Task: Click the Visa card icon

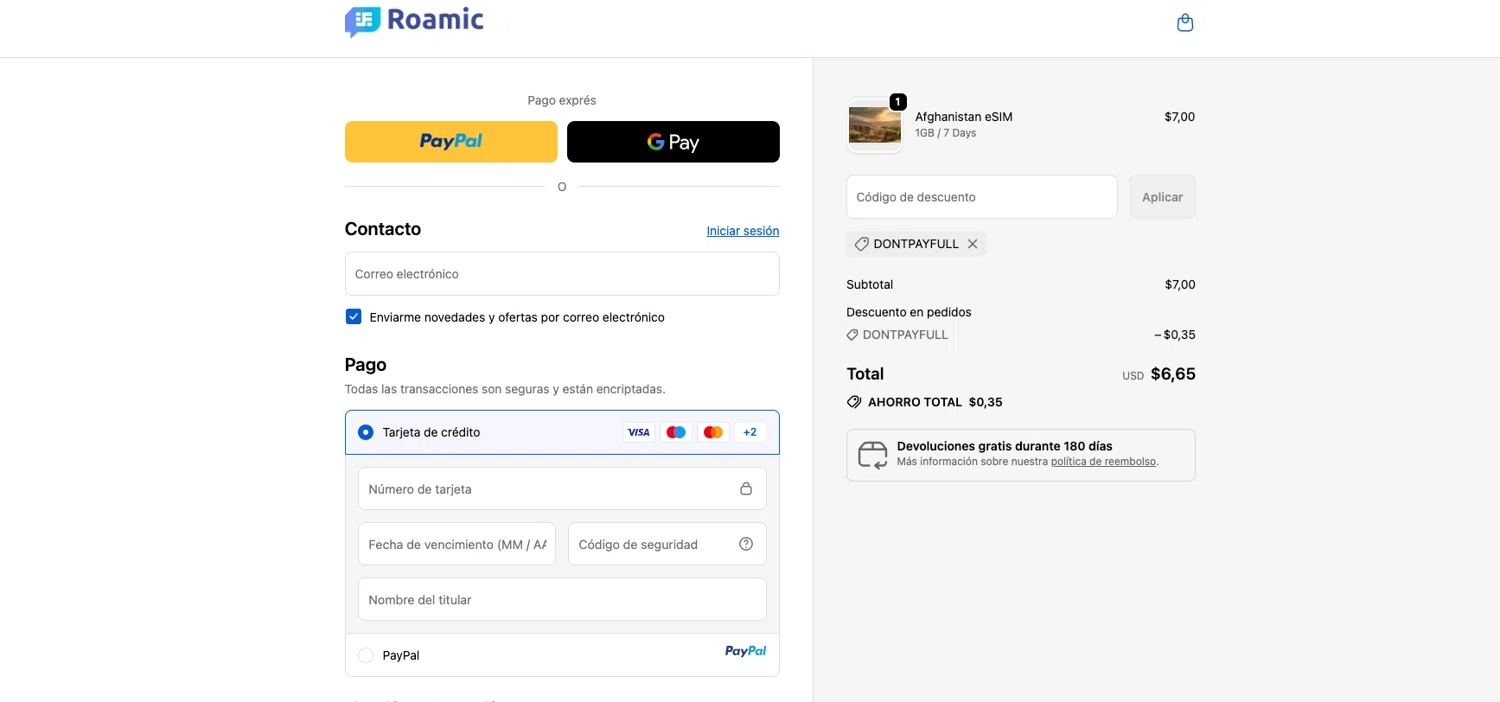Action: [x=638, y=432]
